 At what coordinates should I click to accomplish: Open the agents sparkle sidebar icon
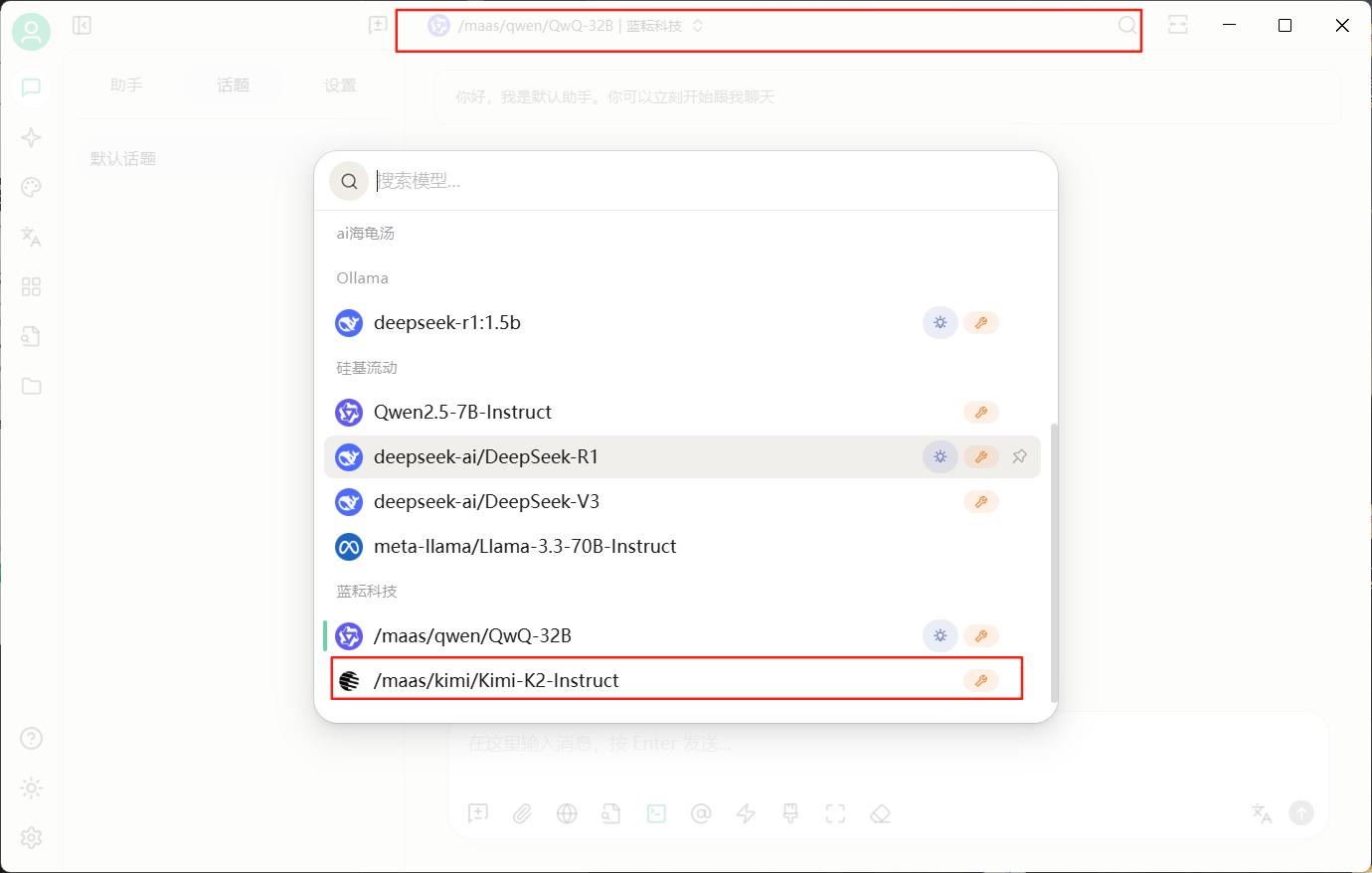pos(31,137)
